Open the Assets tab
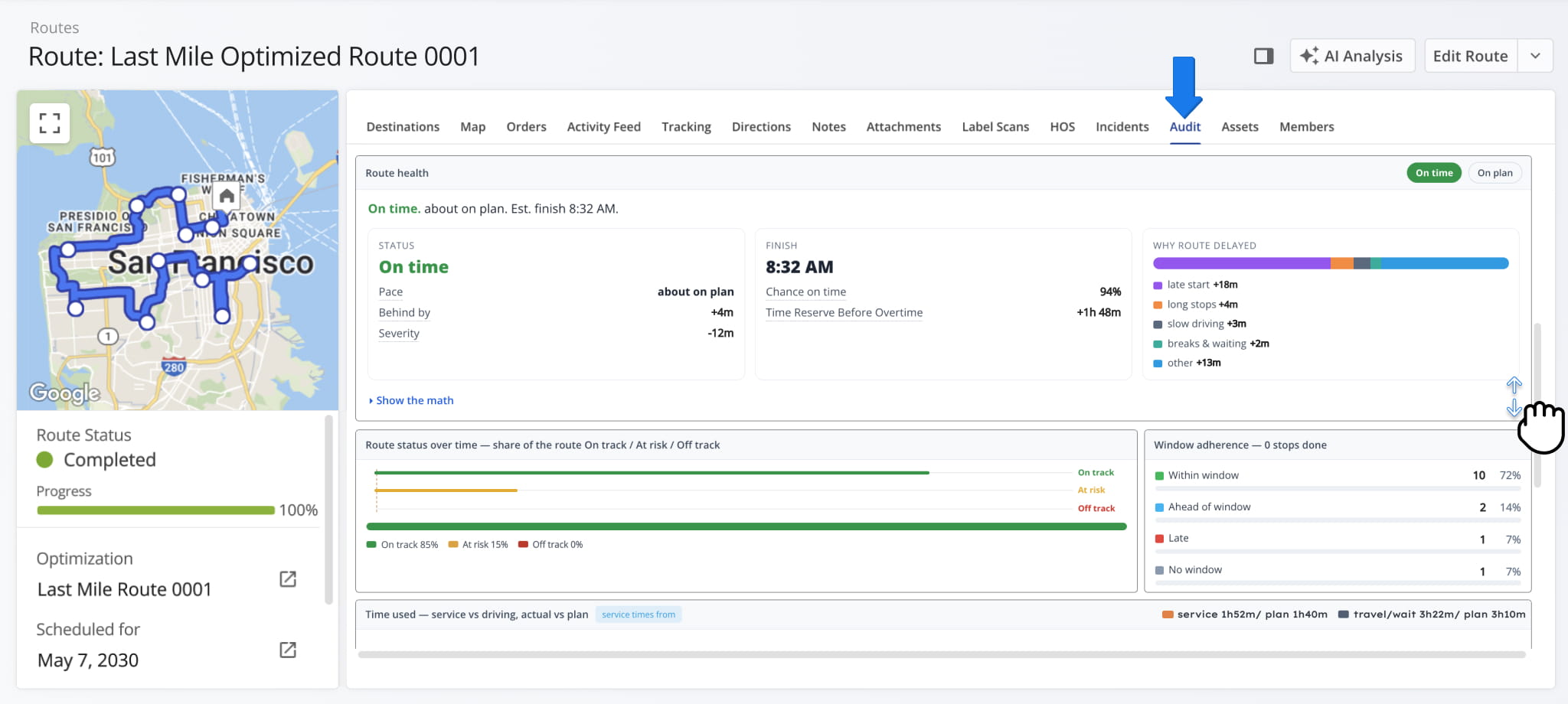 tap(1240, 127)
